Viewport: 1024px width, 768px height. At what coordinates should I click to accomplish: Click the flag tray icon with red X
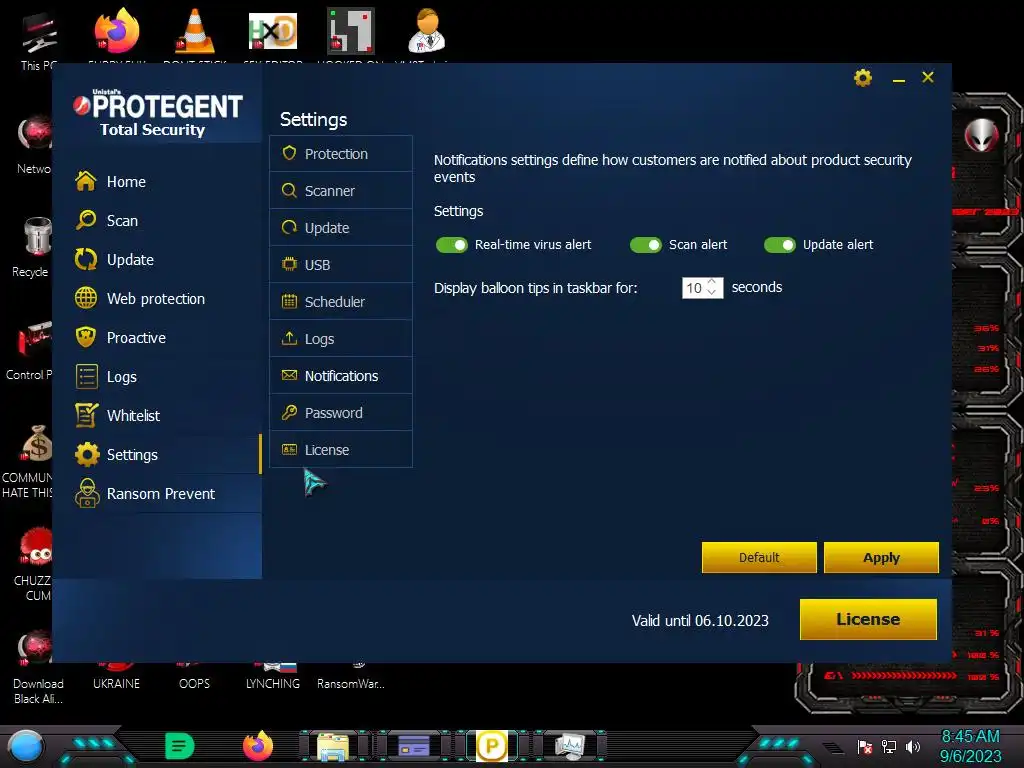pyautogui.click(x=865, y=746)
